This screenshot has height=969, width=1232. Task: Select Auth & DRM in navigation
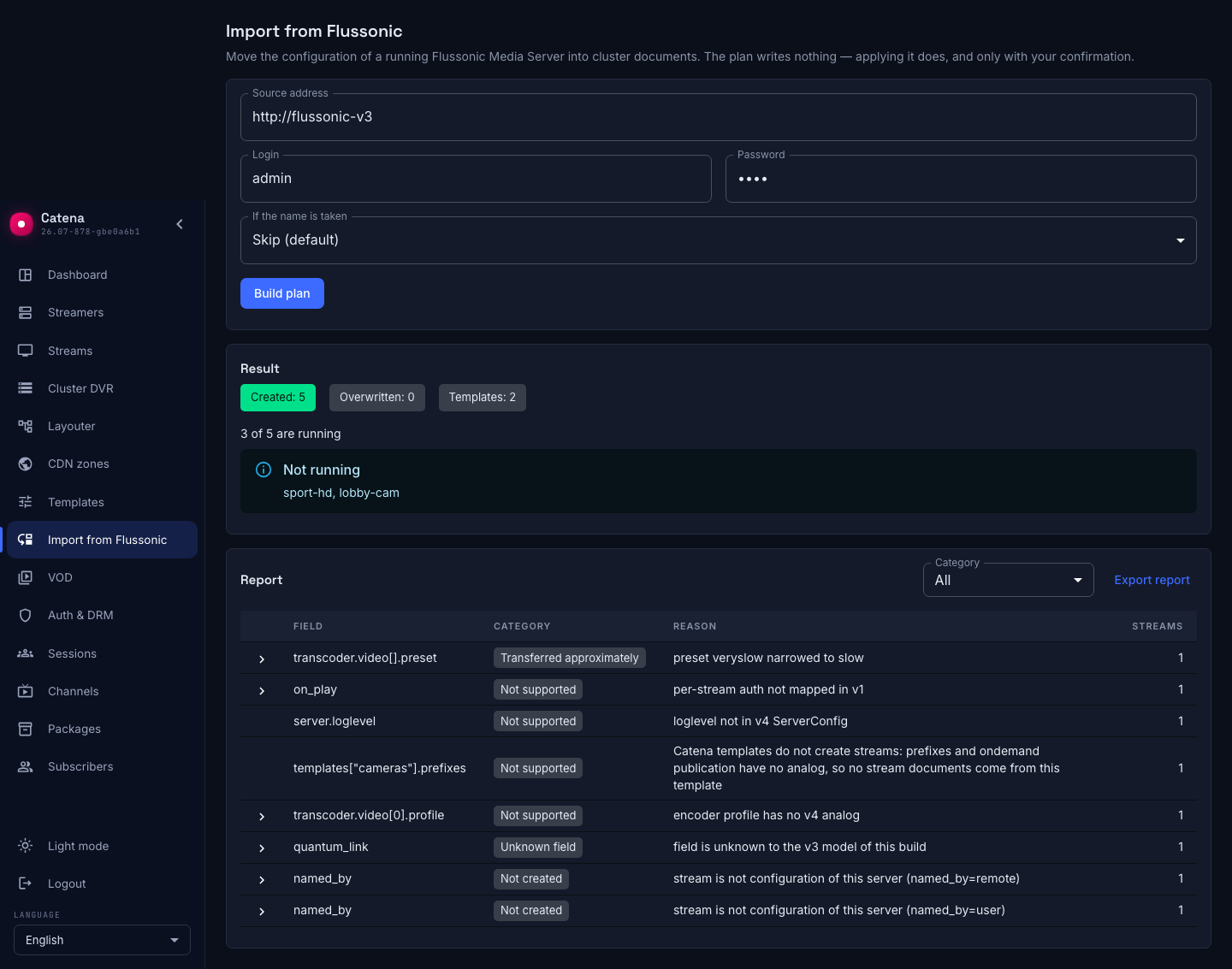(103, 615)
